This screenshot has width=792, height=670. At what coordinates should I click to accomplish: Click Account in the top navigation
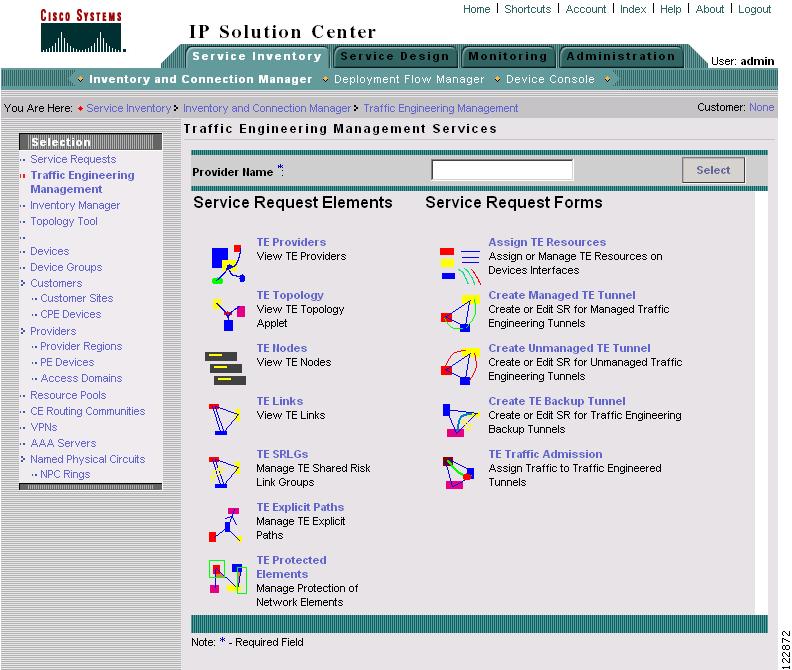tap(585, 9)
